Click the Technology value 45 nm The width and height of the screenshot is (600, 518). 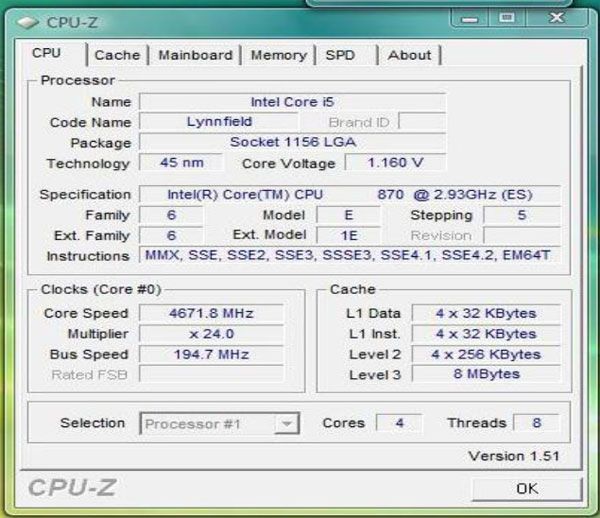click(181, 163)
